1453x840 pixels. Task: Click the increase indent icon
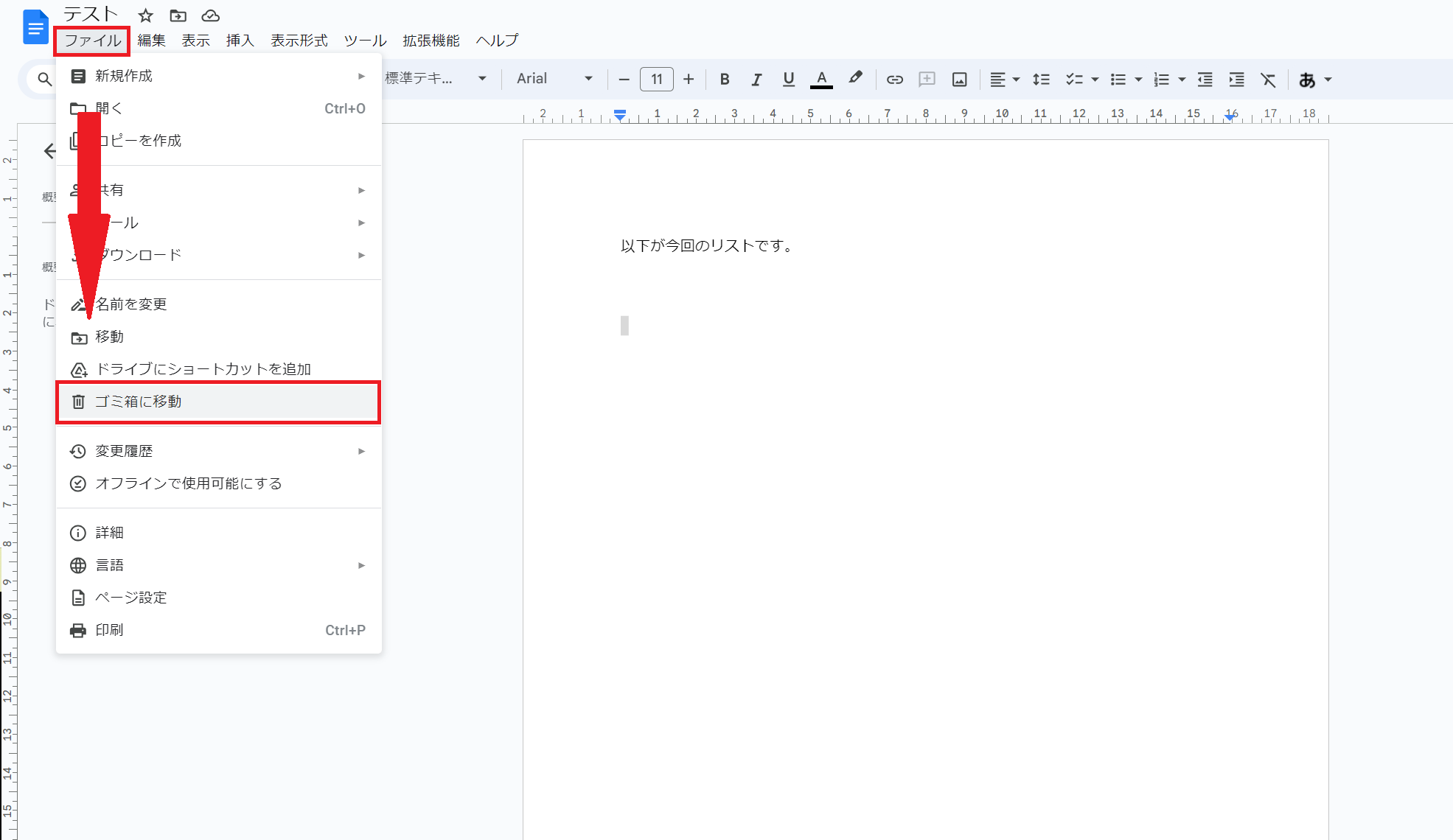pos(1236,80)
